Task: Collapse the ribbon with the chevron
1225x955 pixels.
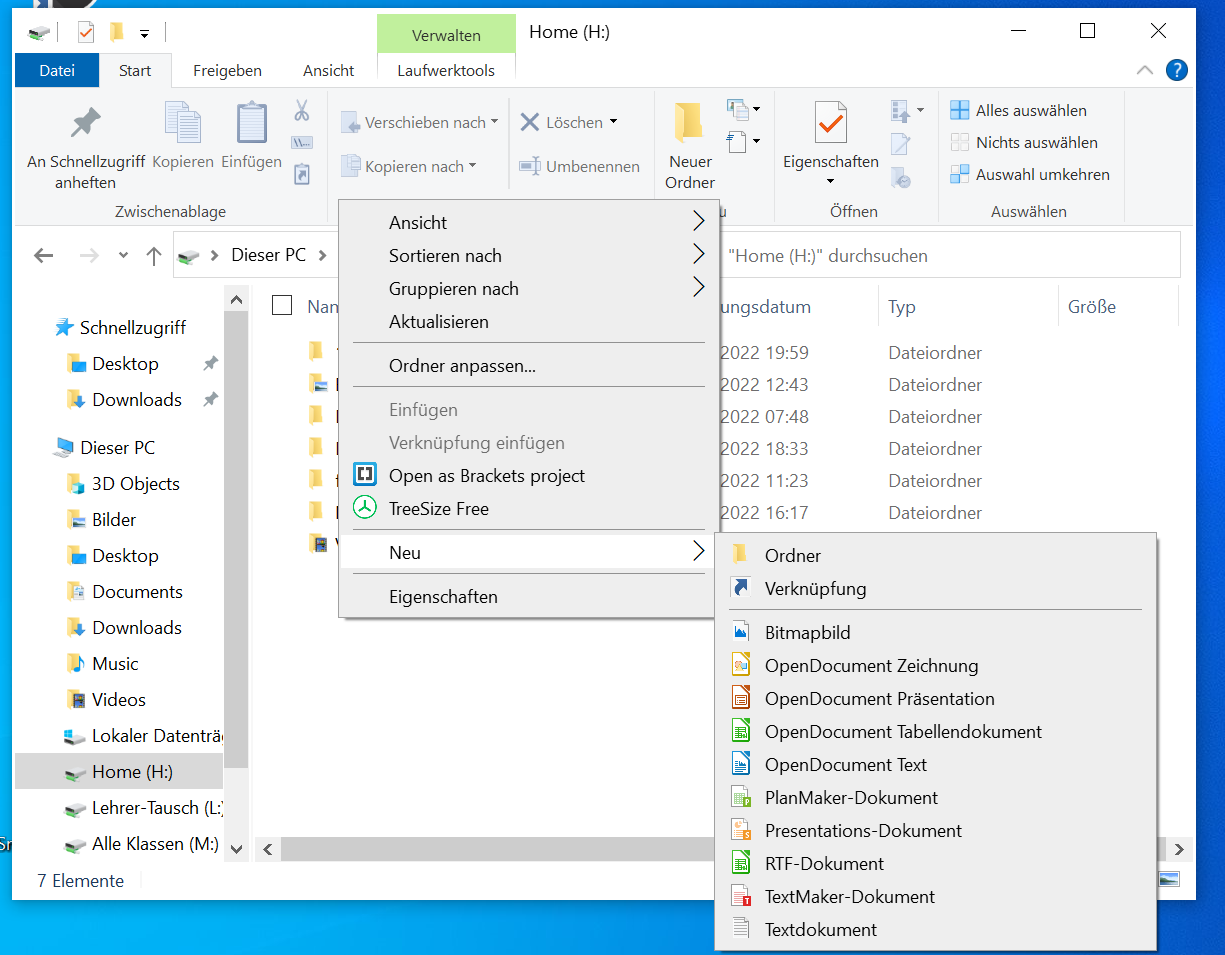Action: point(1146,70)
